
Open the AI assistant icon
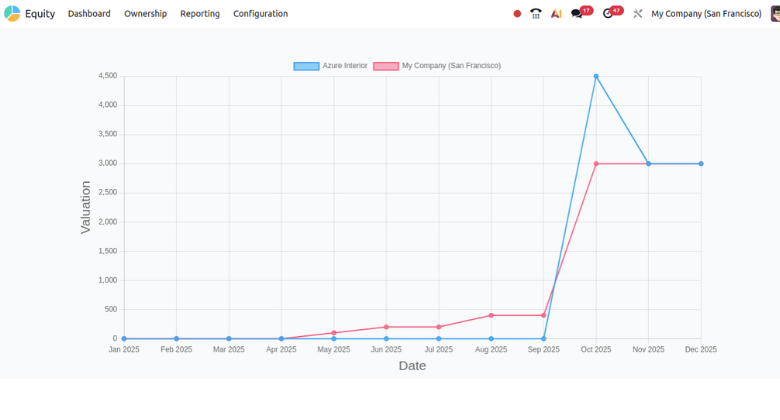click(x=556, y=14)
